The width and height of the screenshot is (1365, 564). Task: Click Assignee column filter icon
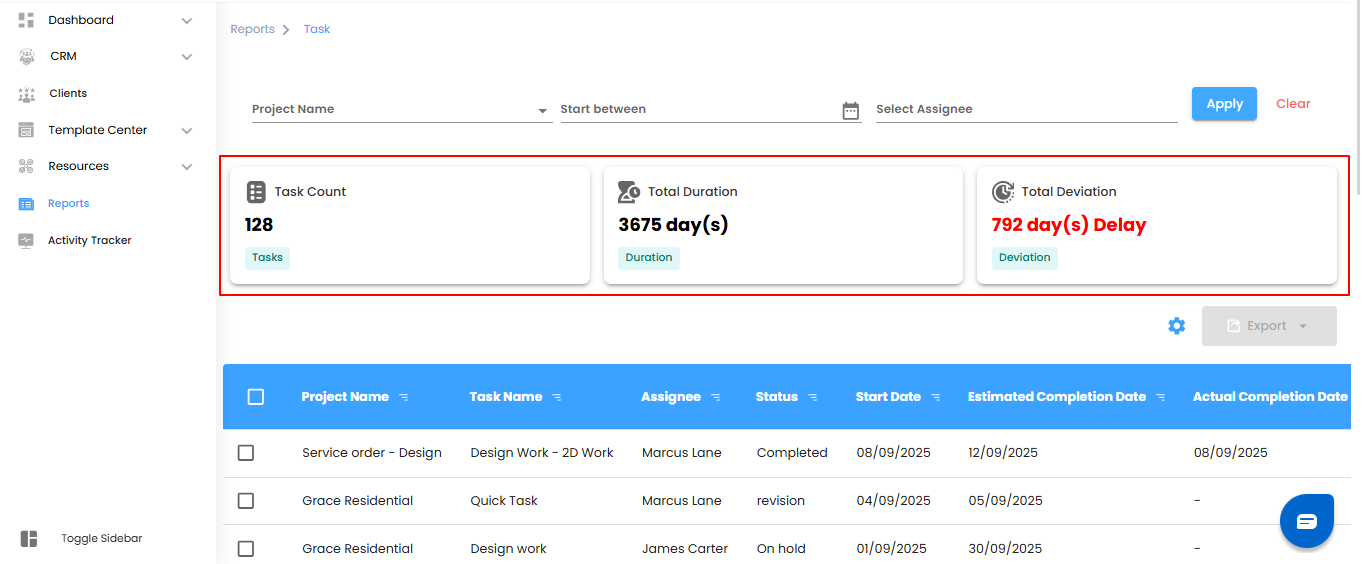coord(716,398)
